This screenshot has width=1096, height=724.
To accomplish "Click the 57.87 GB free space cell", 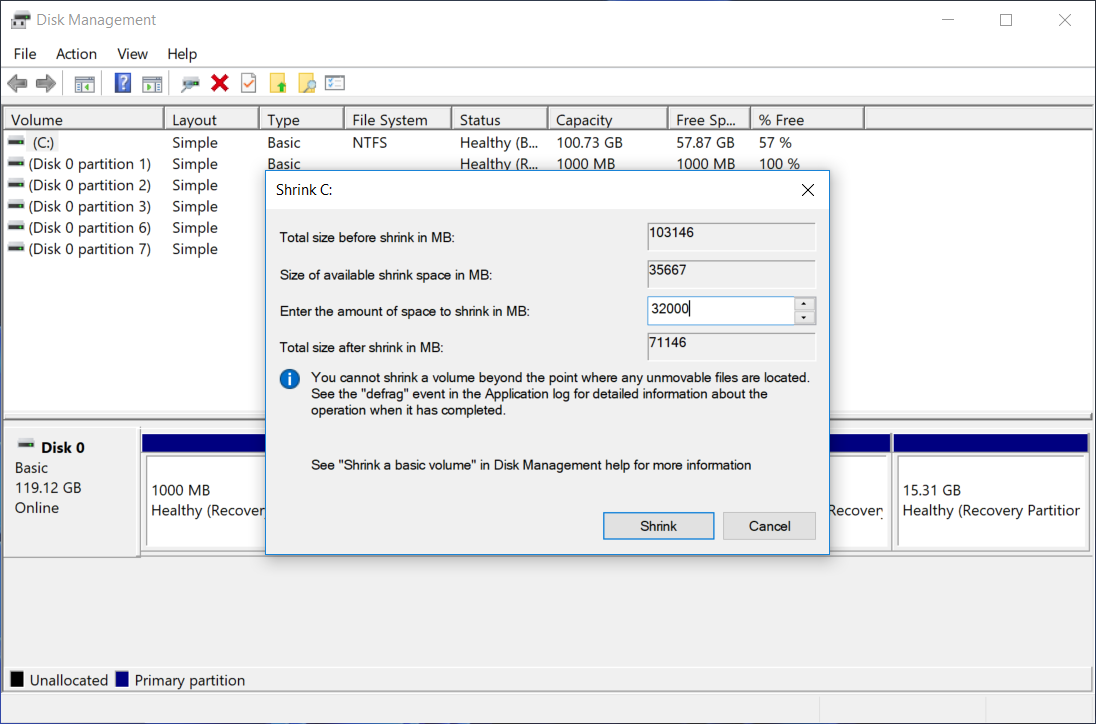I will (705, 143).
